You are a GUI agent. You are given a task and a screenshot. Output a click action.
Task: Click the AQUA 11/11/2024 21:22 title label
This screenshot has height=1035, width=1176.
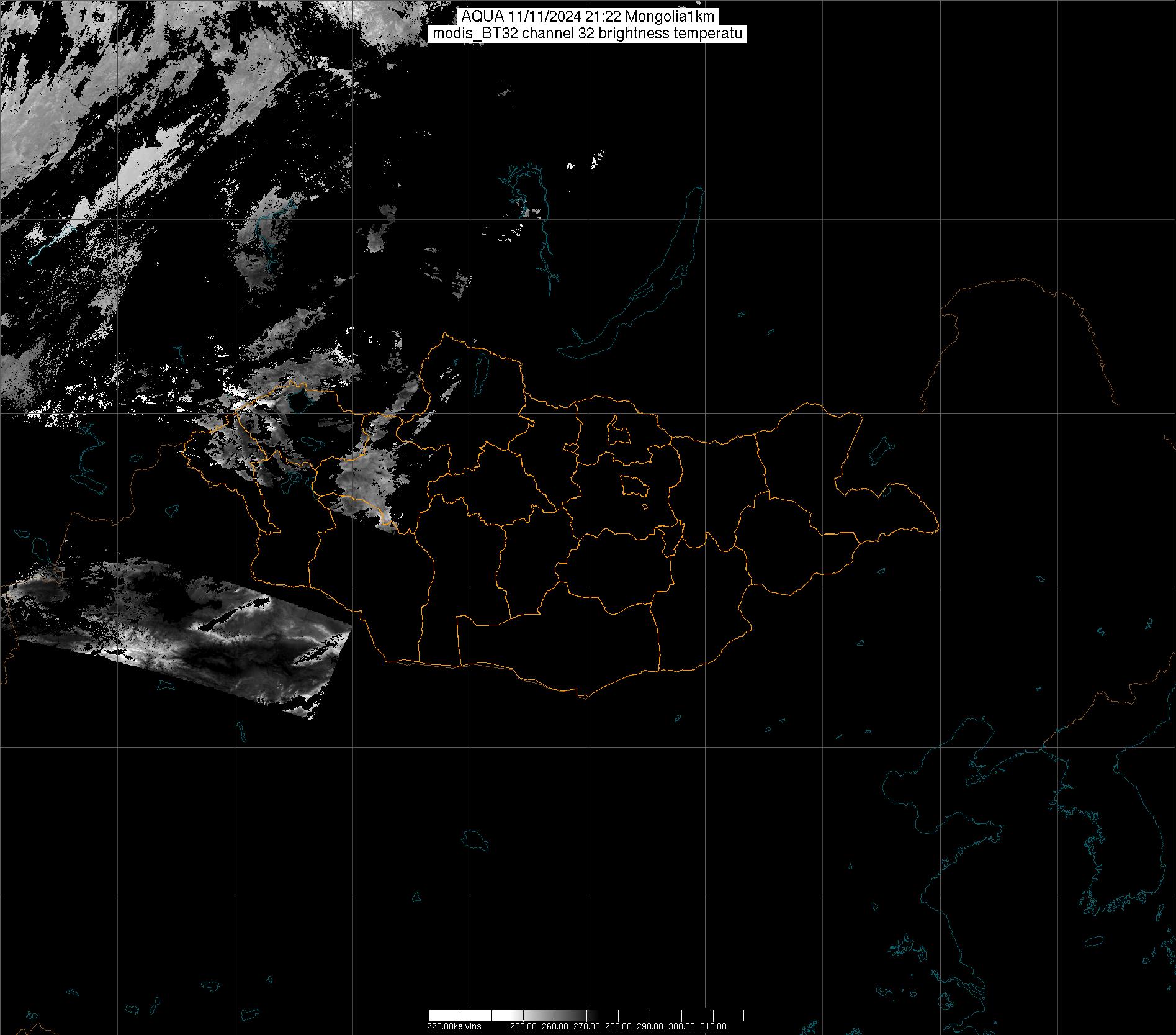pos(587,17)
